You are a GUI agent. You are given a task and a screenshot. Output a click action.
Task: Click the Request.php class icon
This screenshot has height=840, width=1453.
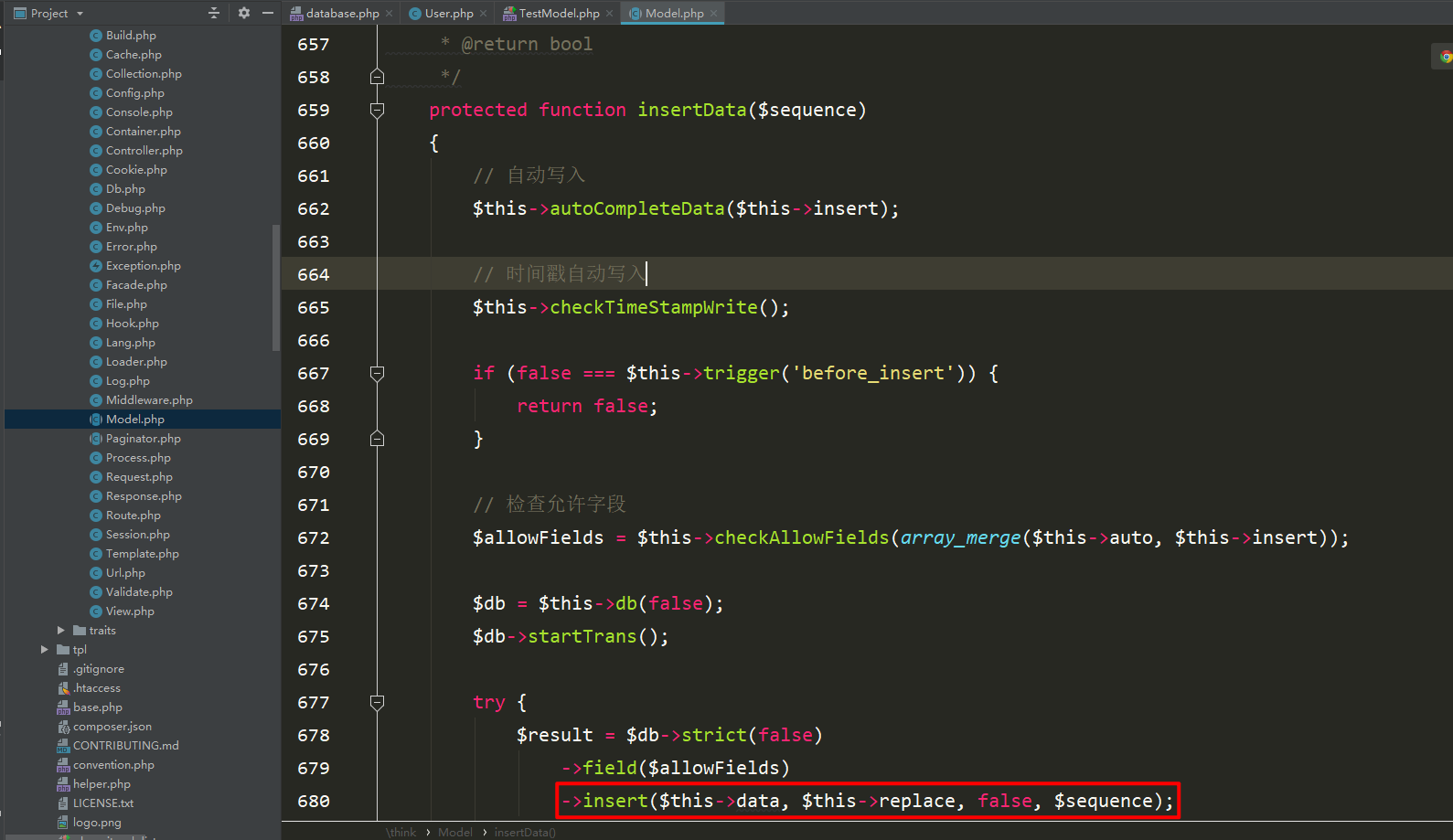click(x=96, y=477)
